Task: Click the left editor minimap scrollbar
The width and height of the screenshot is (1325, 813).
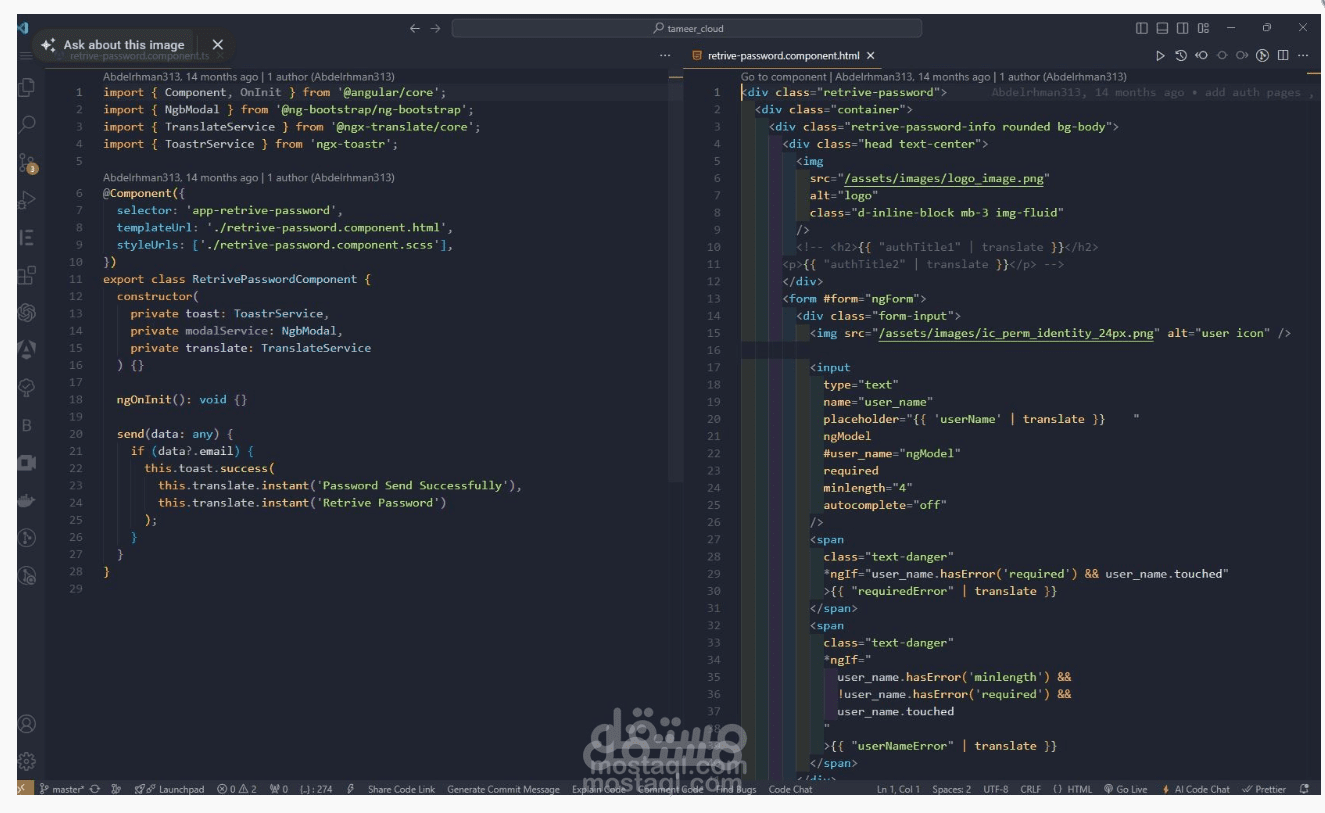Action: pos(677,275)
